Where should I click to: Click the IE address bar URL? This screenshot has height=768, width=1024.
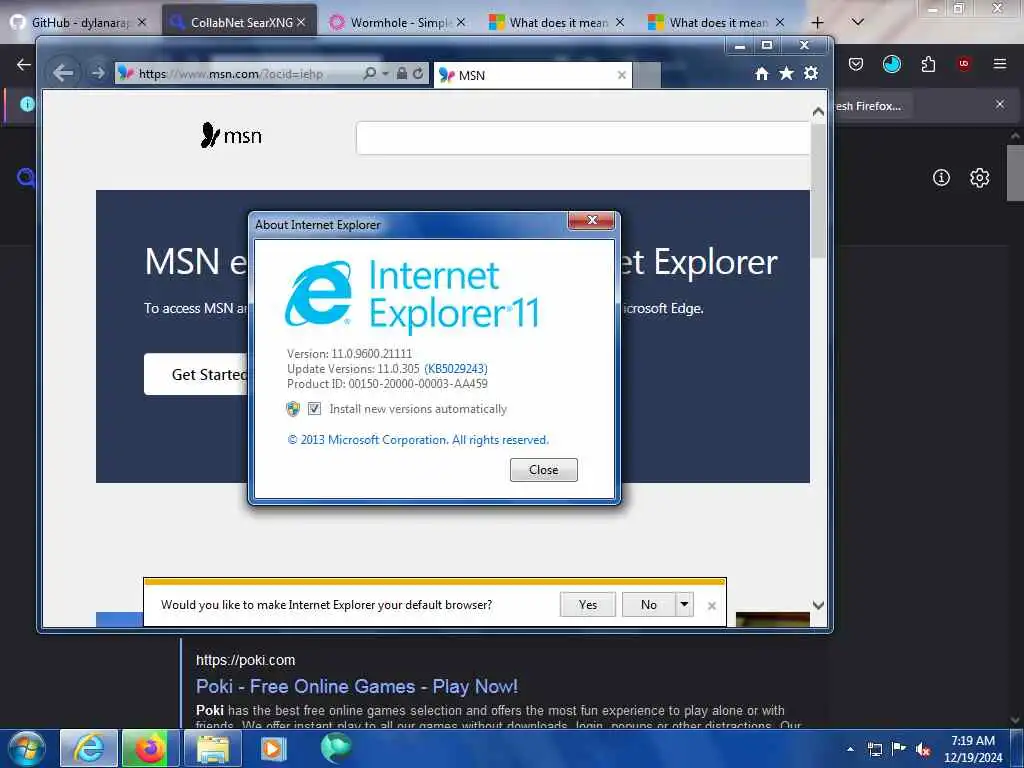pos(231,74)
